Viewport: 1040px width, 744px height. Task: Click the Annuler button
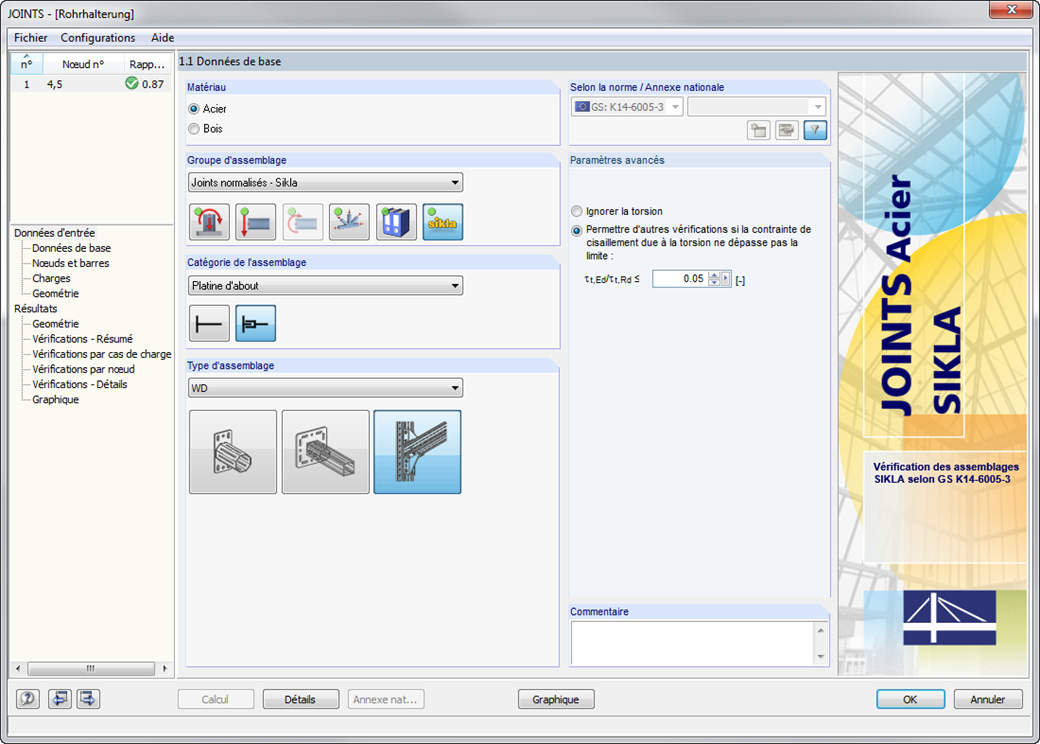coord(988,700)
